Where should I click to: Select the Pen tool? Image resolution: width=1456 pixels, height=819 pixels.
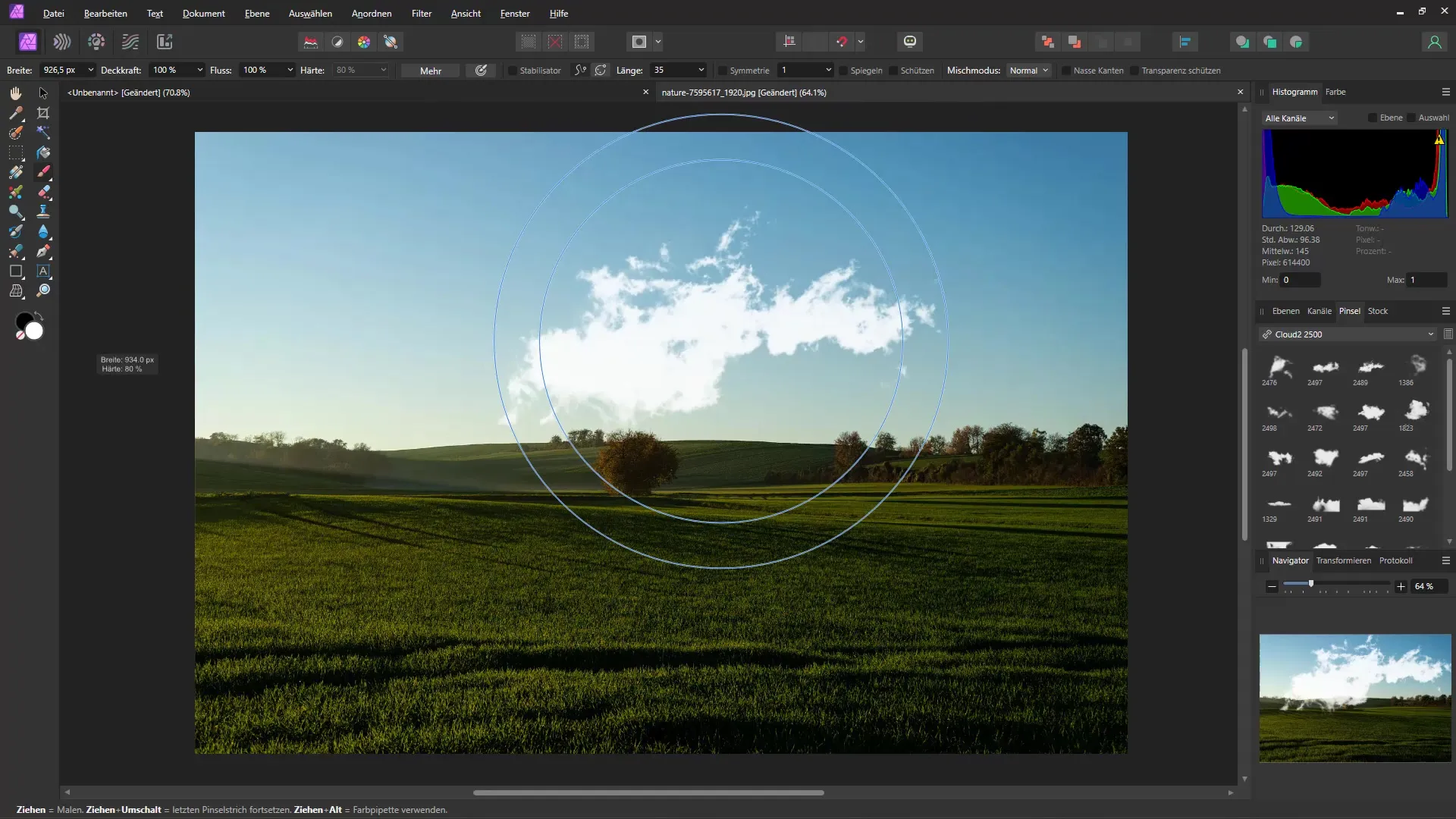click(43, 251)
